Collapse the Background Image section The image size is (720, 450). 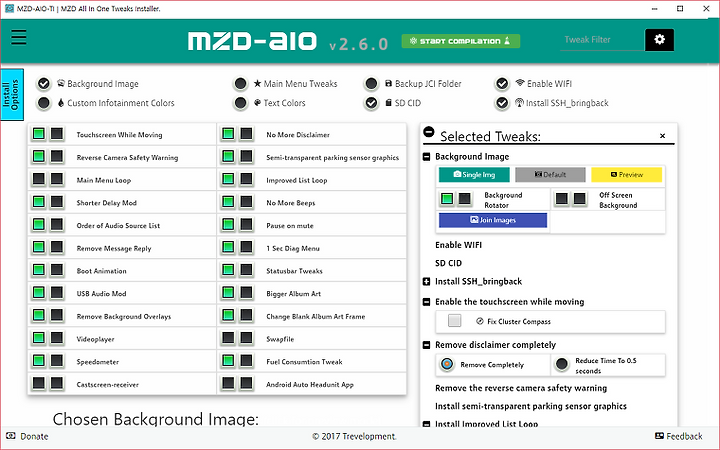(426, 157)
